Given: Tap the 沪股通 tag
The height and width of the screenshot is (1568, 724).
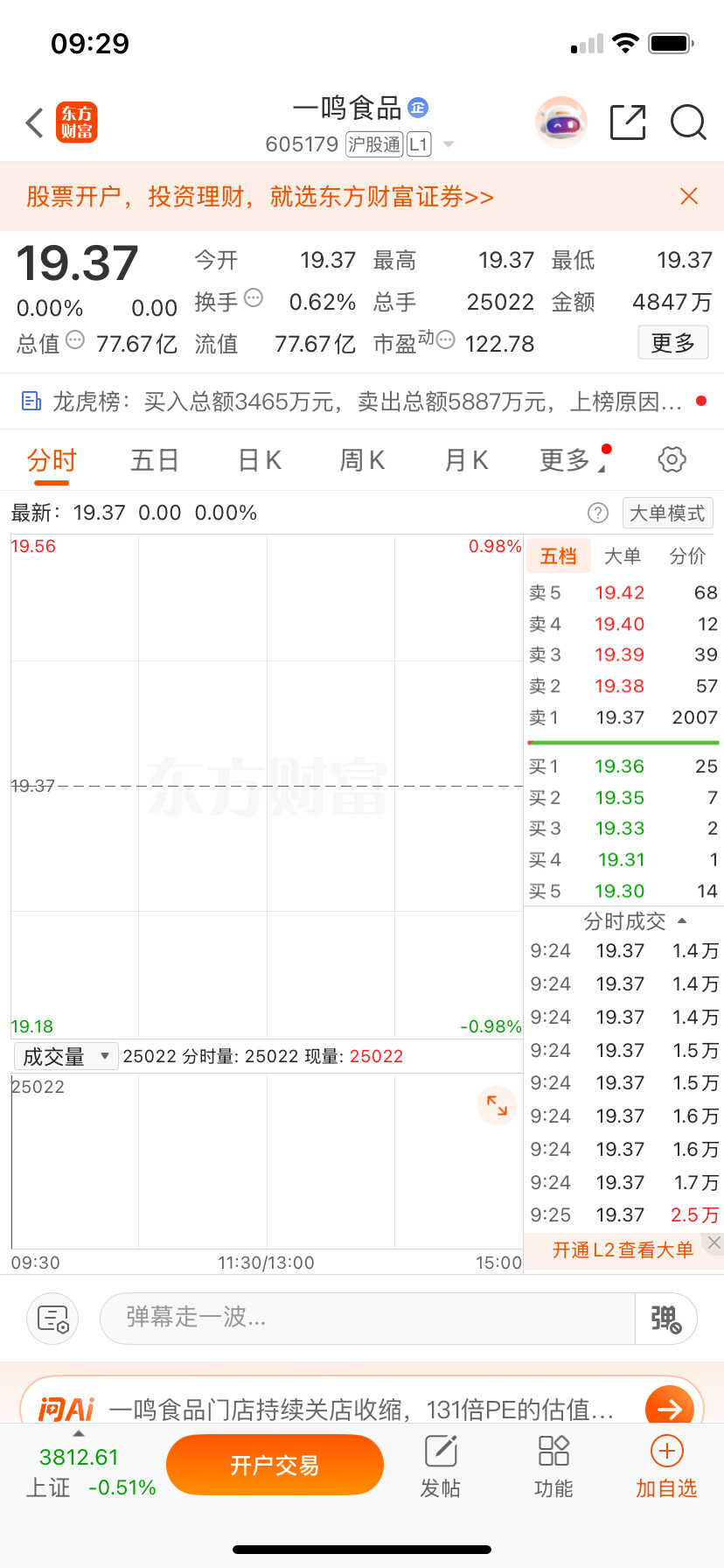Looking at the screenshot, I should coord(374,144).
